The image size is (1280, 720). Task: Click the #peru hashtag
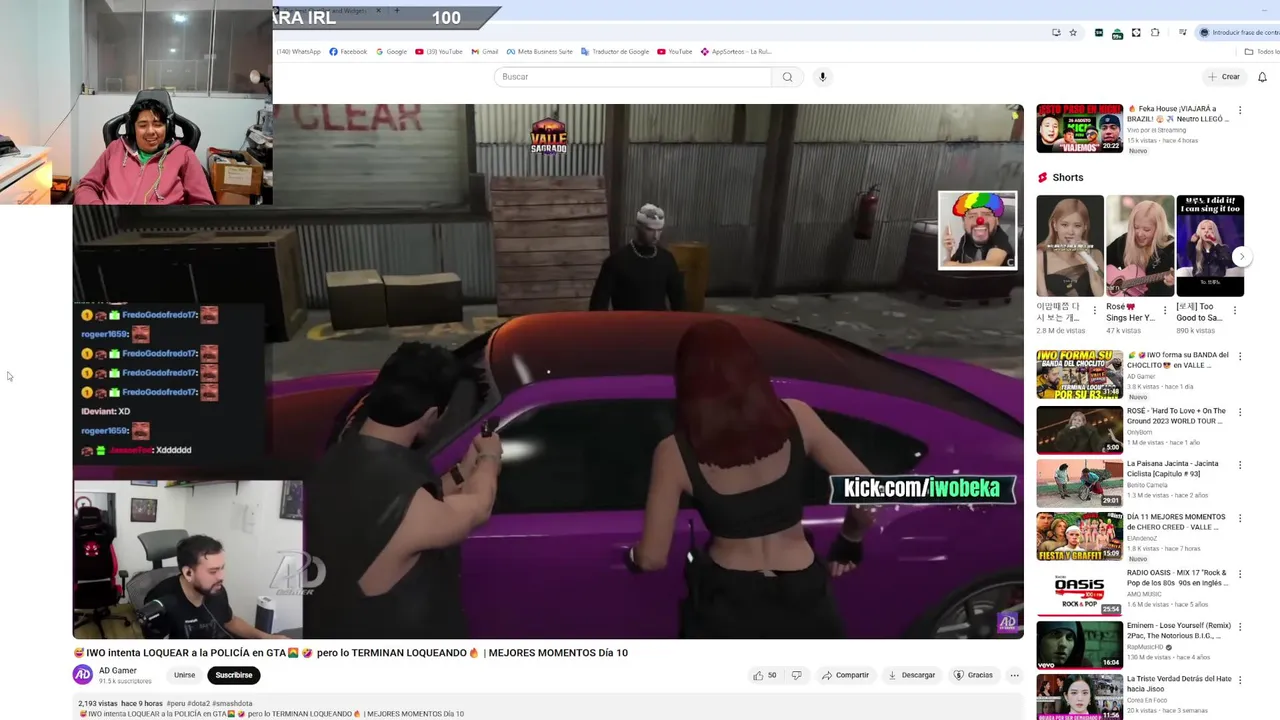[x=176, y=704]
